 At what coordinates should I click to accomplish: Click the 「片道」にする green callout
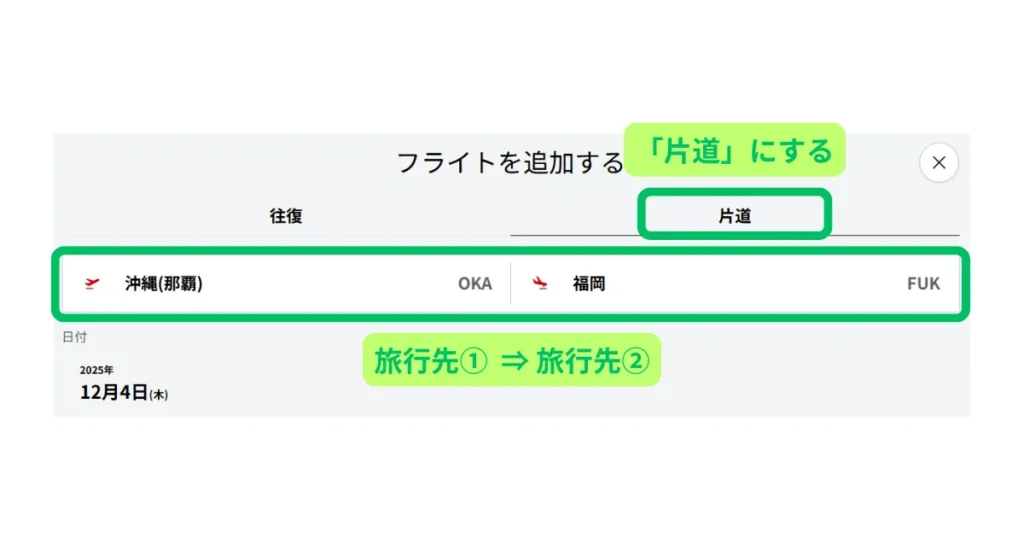coord(737,150)
